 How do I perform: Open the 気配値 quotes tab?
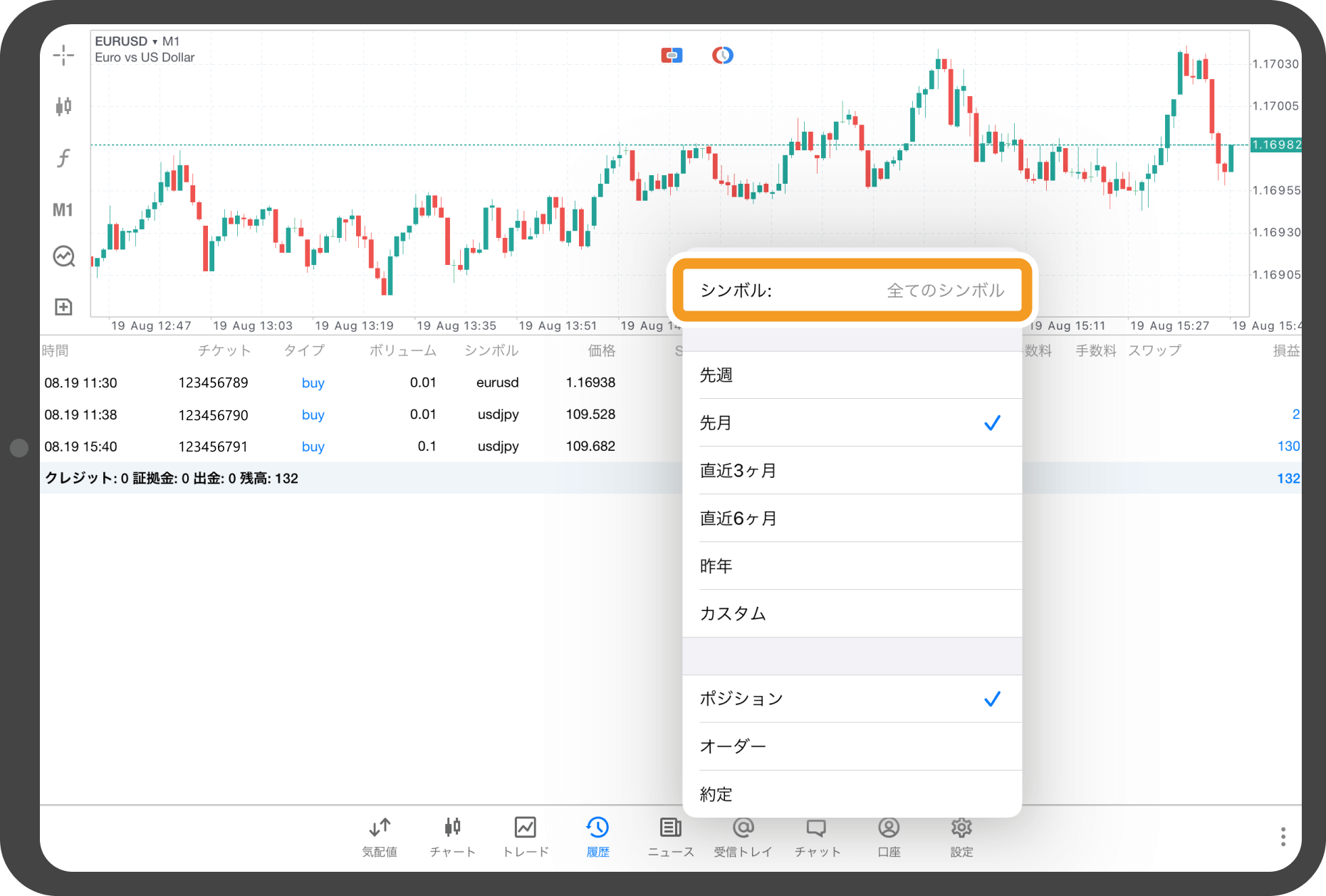[380, 837]
